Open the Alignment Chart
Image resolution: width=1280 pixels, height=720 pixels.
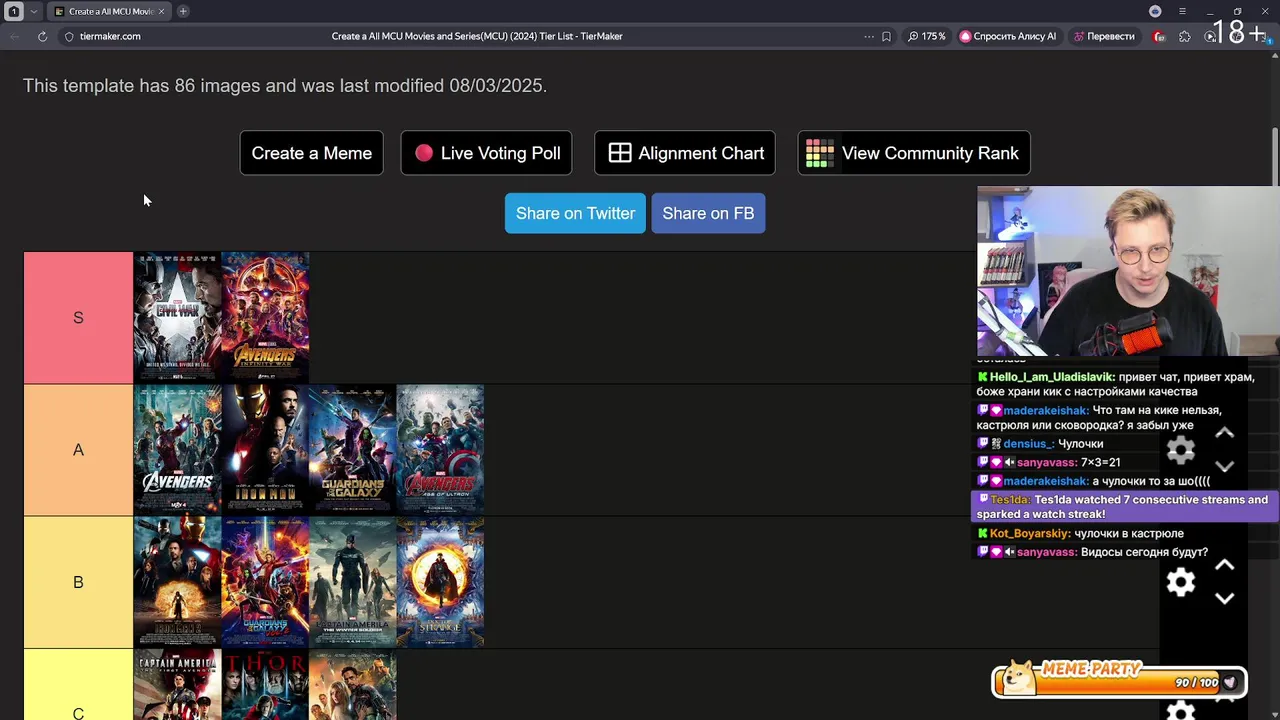coord(685,153)
